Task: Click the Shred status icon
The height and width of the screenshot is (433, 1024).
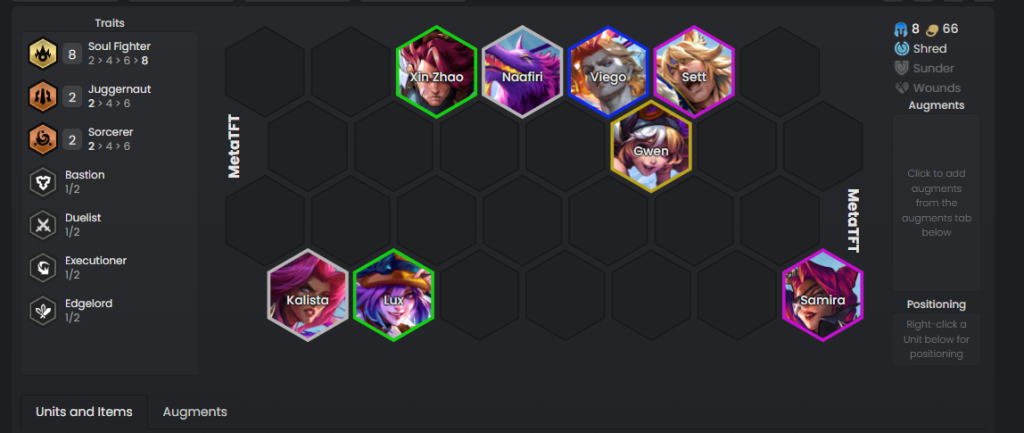Action: (x=902, y=48)
